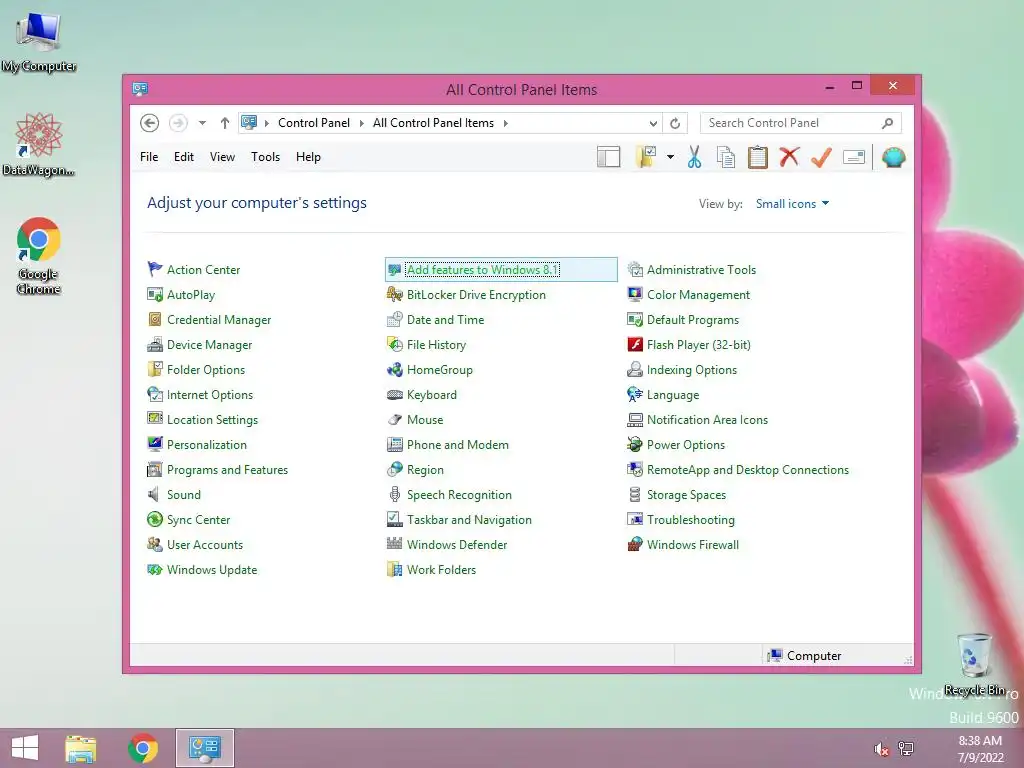Open Device Manager link

coord(209,344)
